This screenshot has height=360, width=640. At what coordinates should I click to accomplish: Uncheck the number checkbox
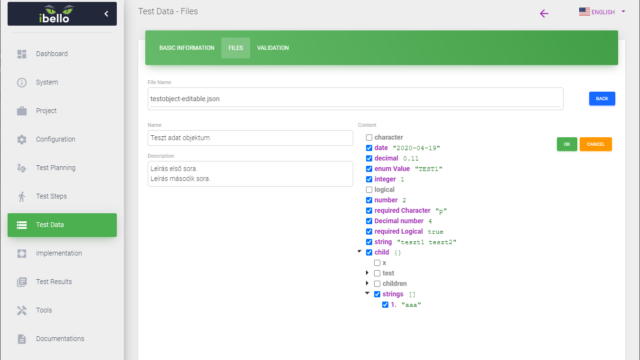369,200
